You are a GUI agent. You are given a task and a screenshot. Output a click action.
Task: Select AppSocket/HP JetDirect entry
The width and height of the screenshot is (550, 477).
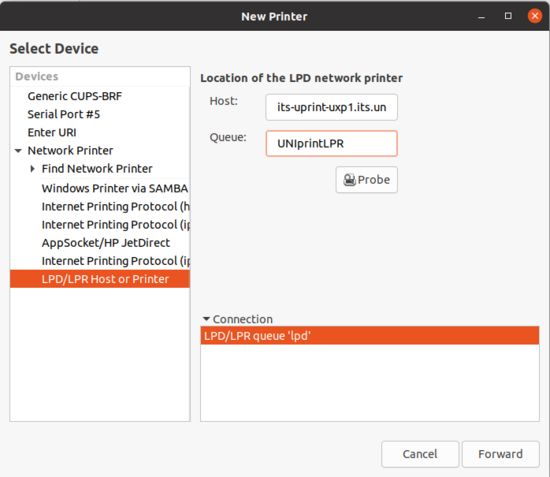click(x=106, y=243)
